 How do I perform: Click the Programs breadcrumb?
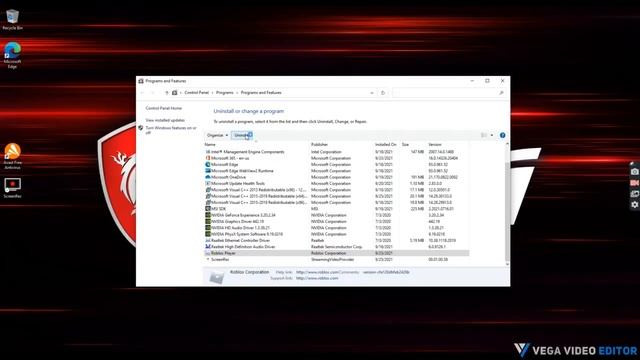click(x=224, y=93)
